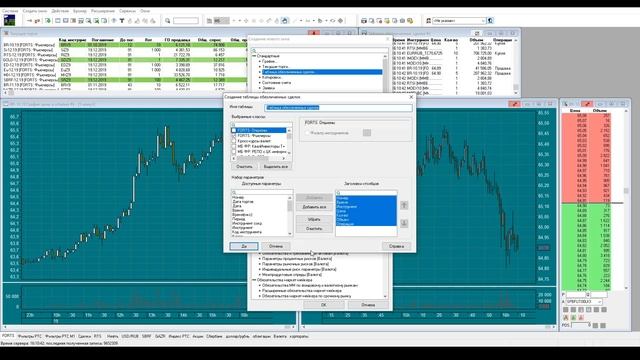Open the Расширения menu
The image size is (640, 360).
(x=102, y=11)
